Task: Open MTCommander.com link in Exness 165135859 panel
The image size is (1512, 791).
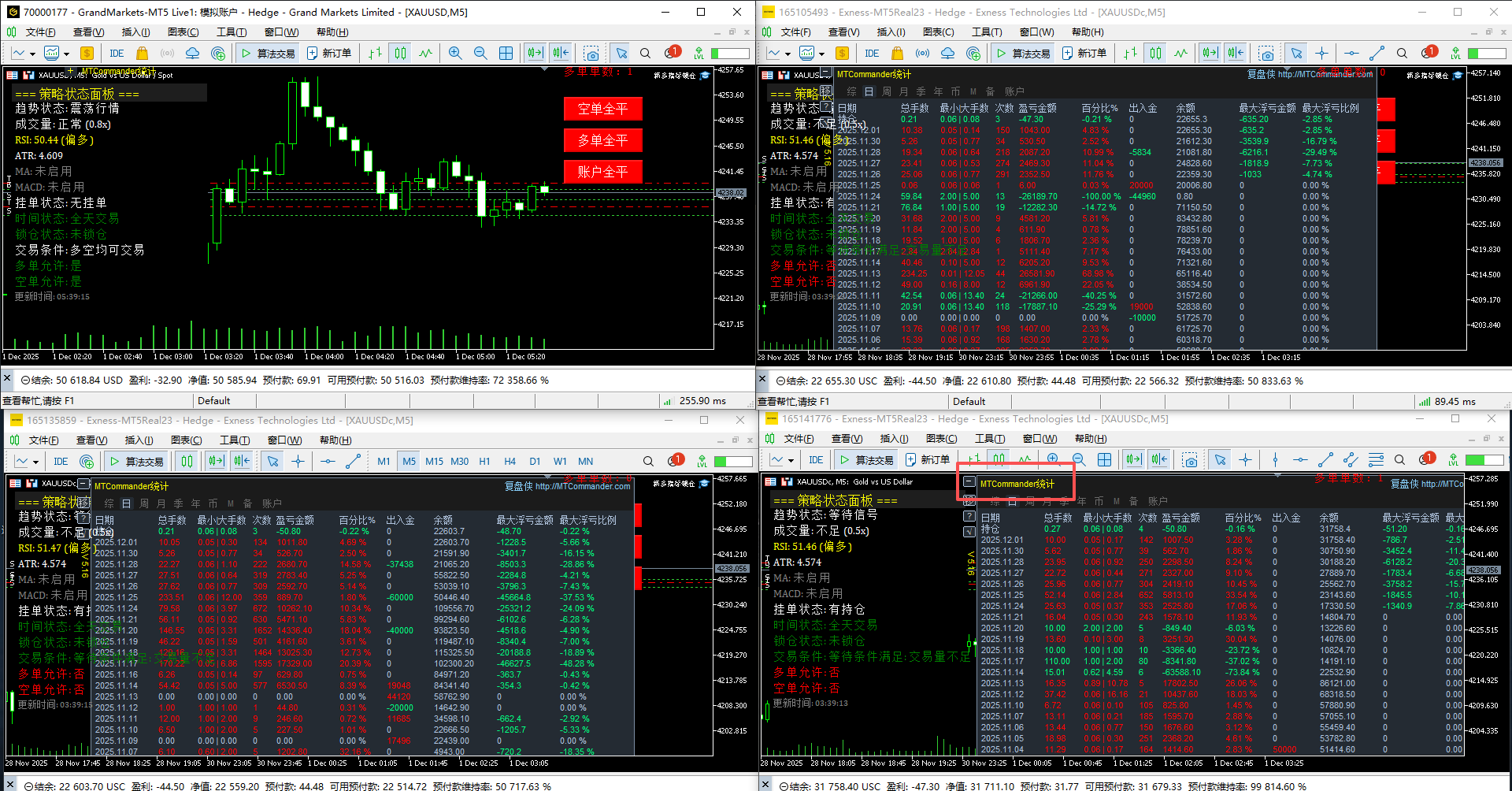Action: point(583,486)
